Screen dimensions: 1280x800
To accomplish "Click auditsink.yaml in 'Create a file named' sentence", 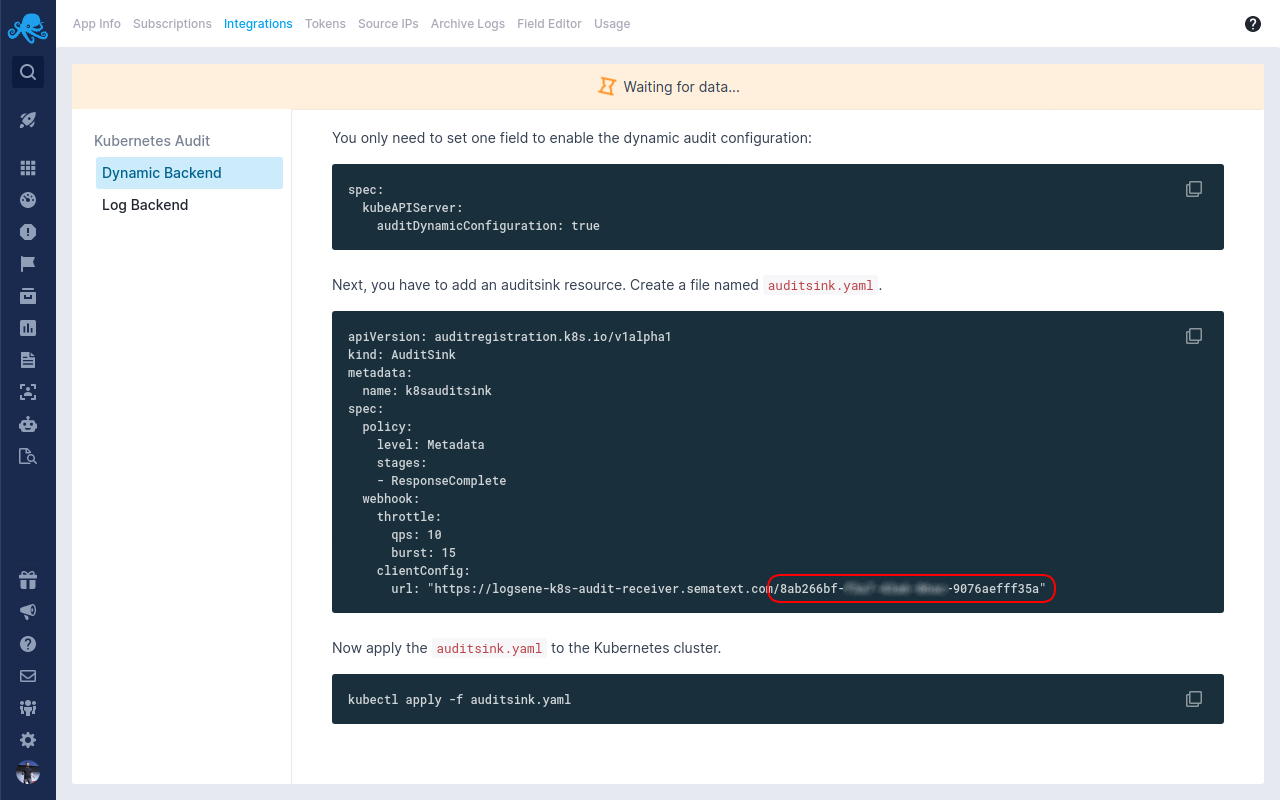I will coord(821,286).
